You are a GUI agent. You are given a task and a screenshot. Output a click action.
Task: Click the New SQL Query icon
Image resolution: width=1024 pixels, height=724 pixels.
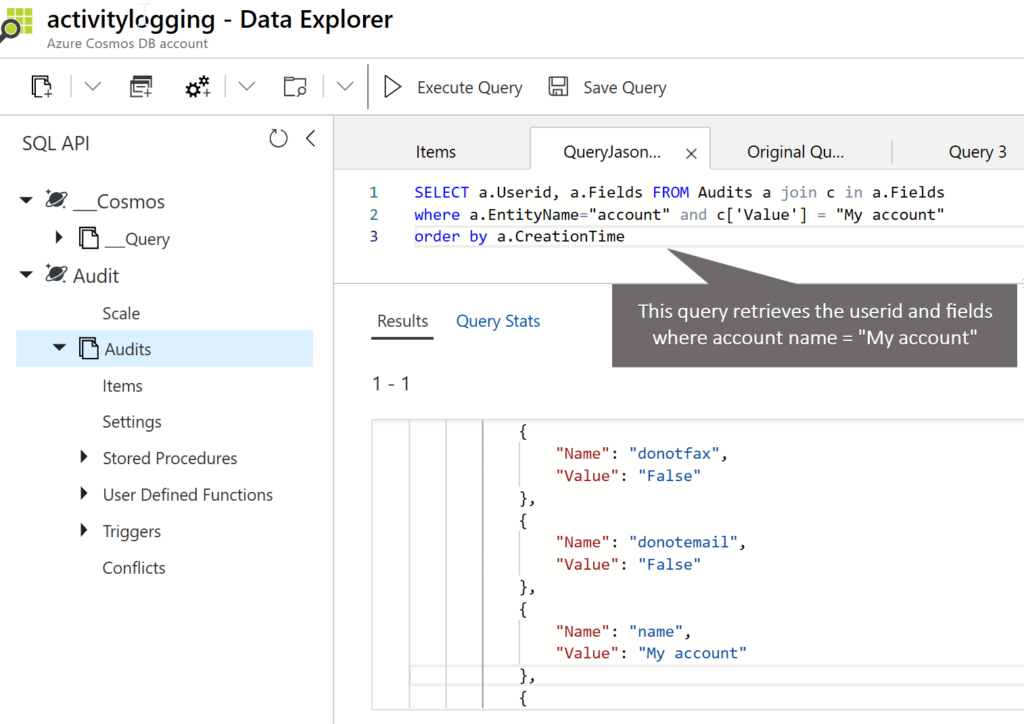(x=141, y=87)
